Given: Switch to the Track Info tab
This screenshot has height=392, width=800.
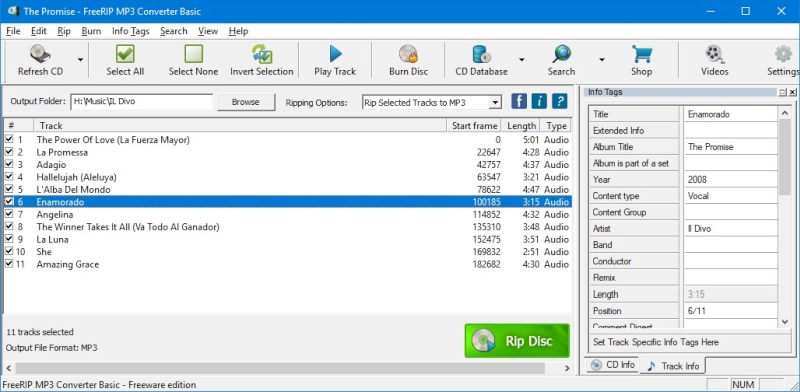Looking at the screenshot, I should coord(673,366).
